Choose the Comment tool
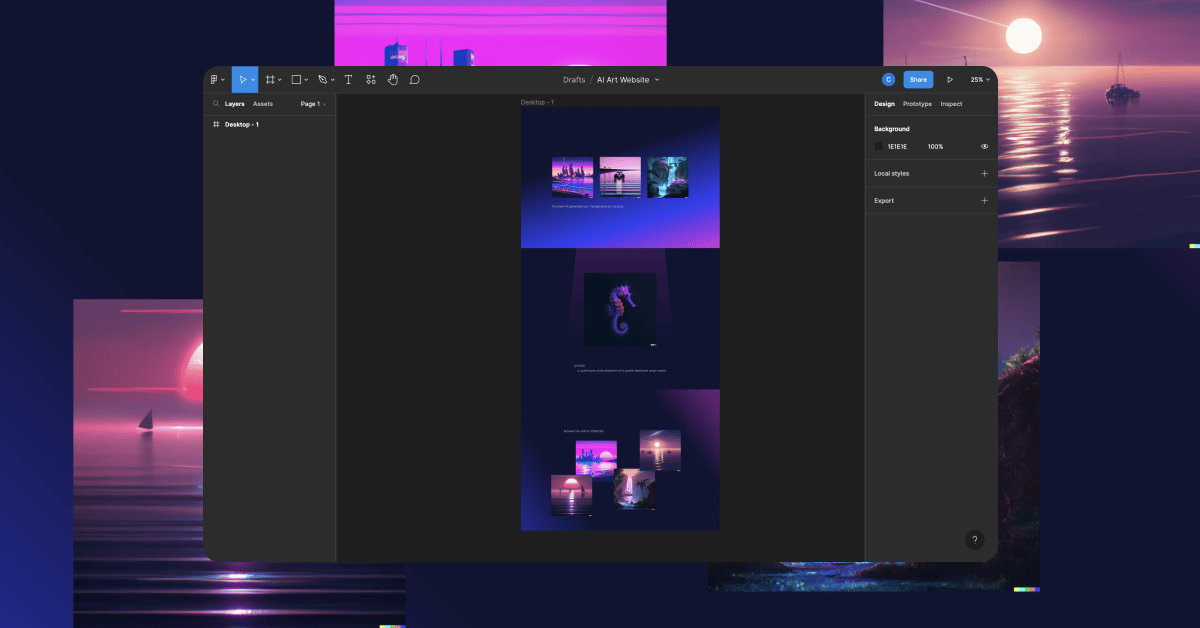This screenshot has width=1200, height=628. pos(414,79)
